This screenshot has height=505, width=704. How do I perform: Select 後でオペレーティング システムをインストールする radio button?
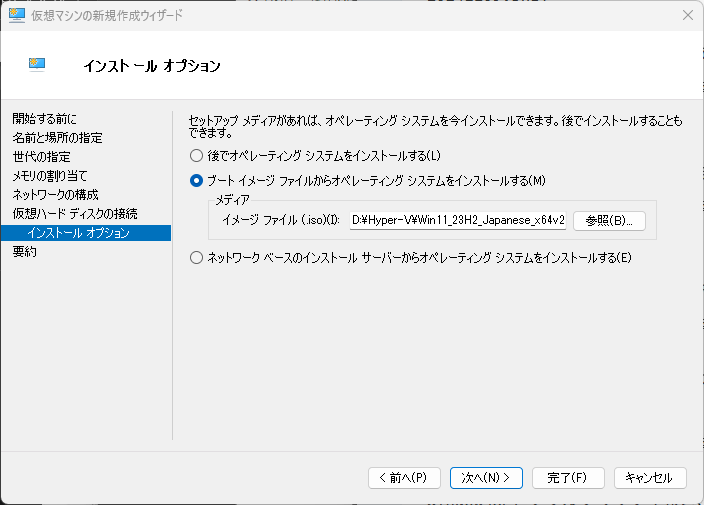(196, 156)
